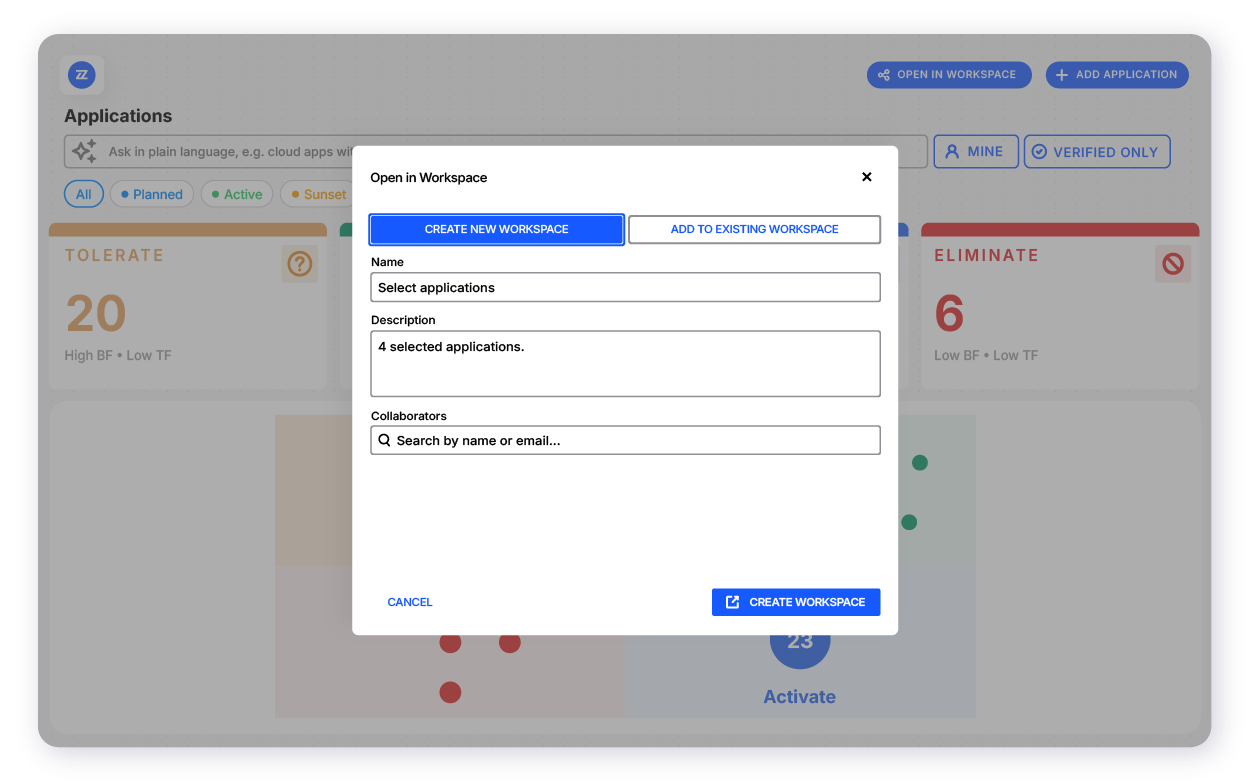Select the Active status filter chip

(x=237, y=194)
